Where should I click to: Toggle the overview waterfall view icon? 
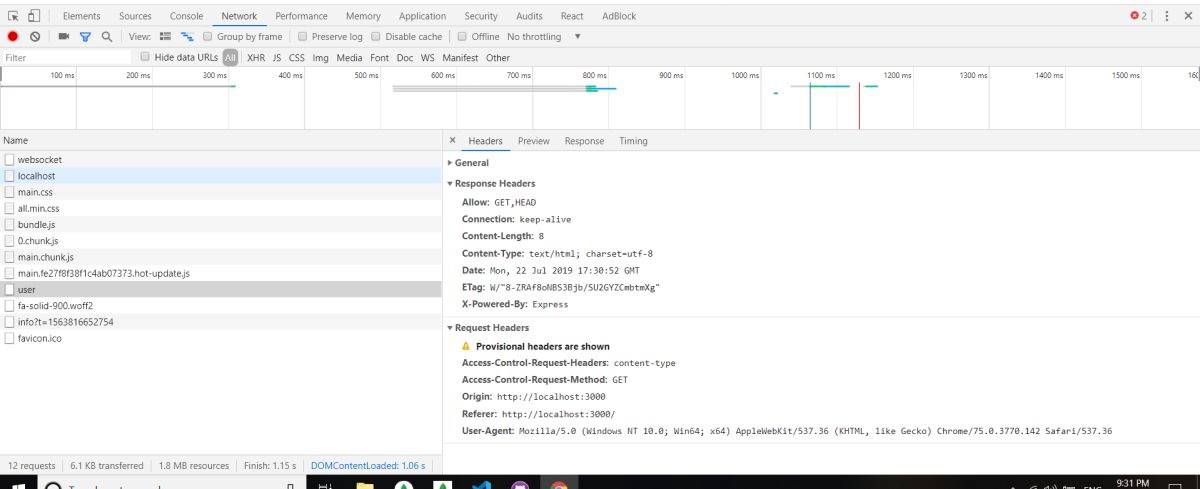pyautogui.click(x=187, y=37)
